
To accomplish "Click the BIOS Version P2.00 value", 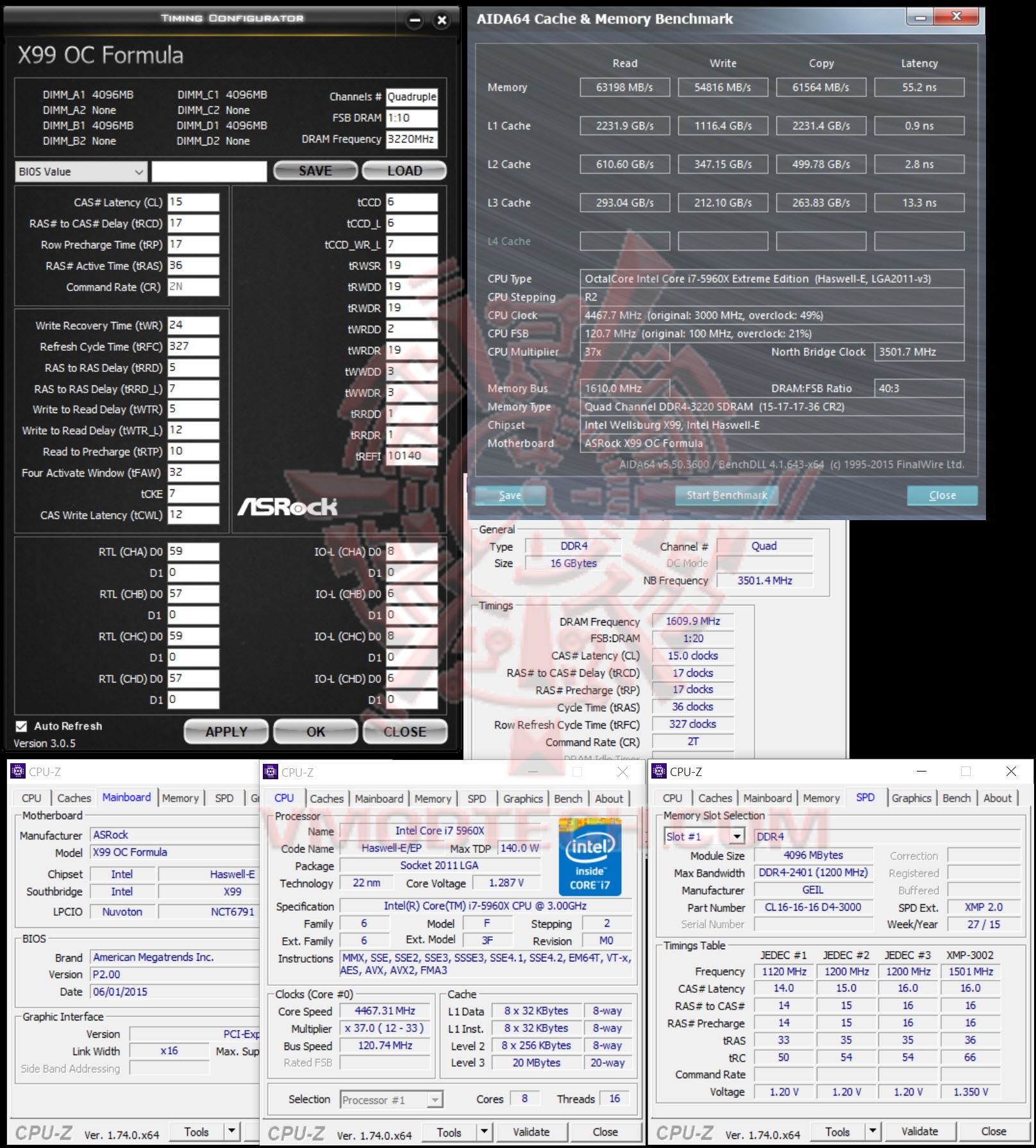I will click(174, 974).
